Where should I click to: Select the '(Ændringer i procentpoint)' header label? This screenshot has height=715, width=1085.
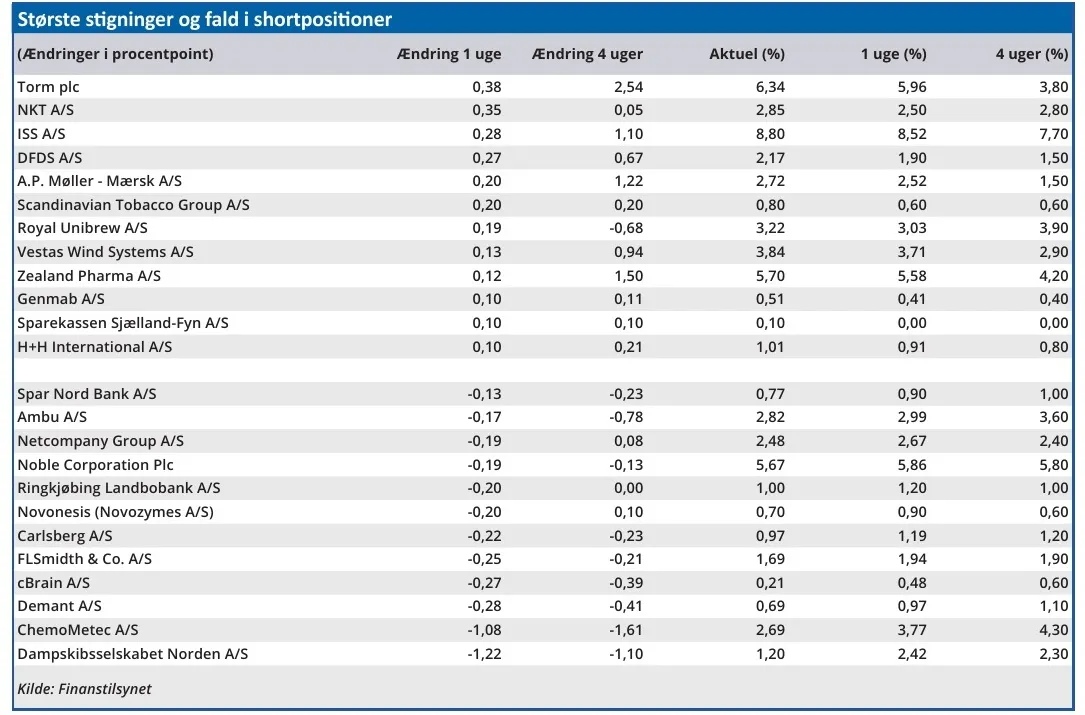(115, 54)
